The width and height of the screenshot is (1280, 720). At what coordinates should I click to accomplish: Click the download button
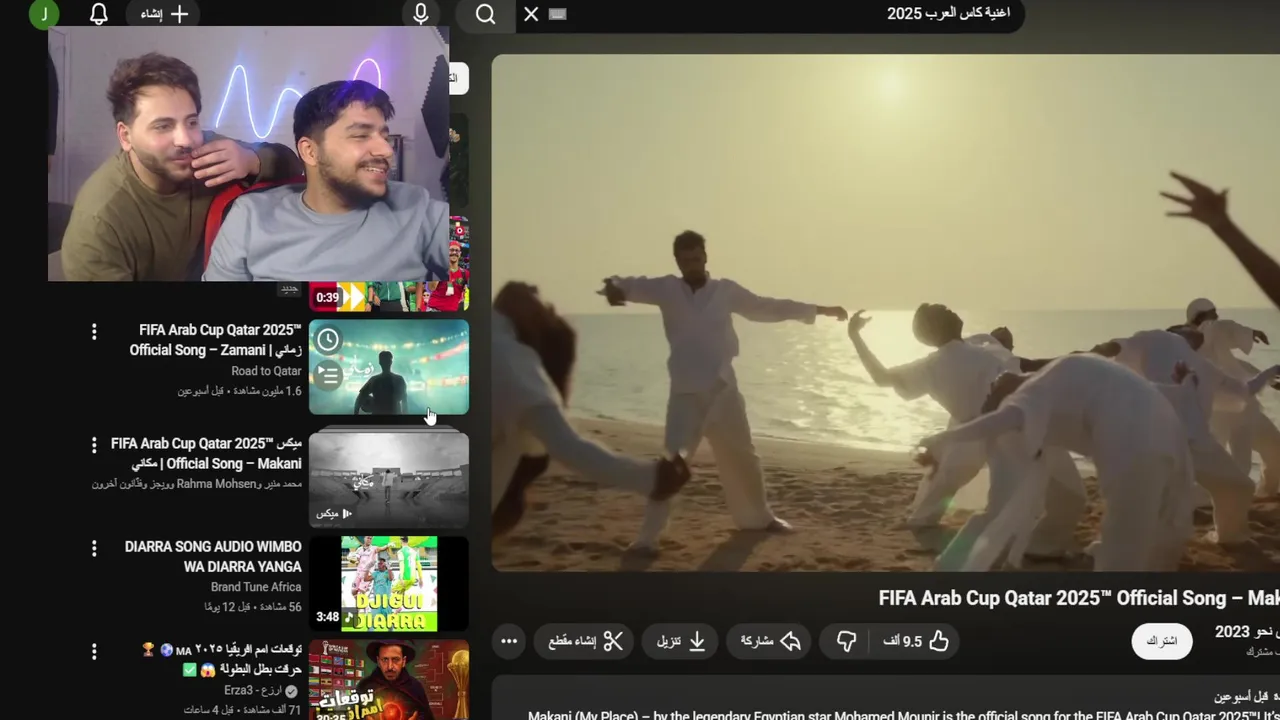point(681,641)
